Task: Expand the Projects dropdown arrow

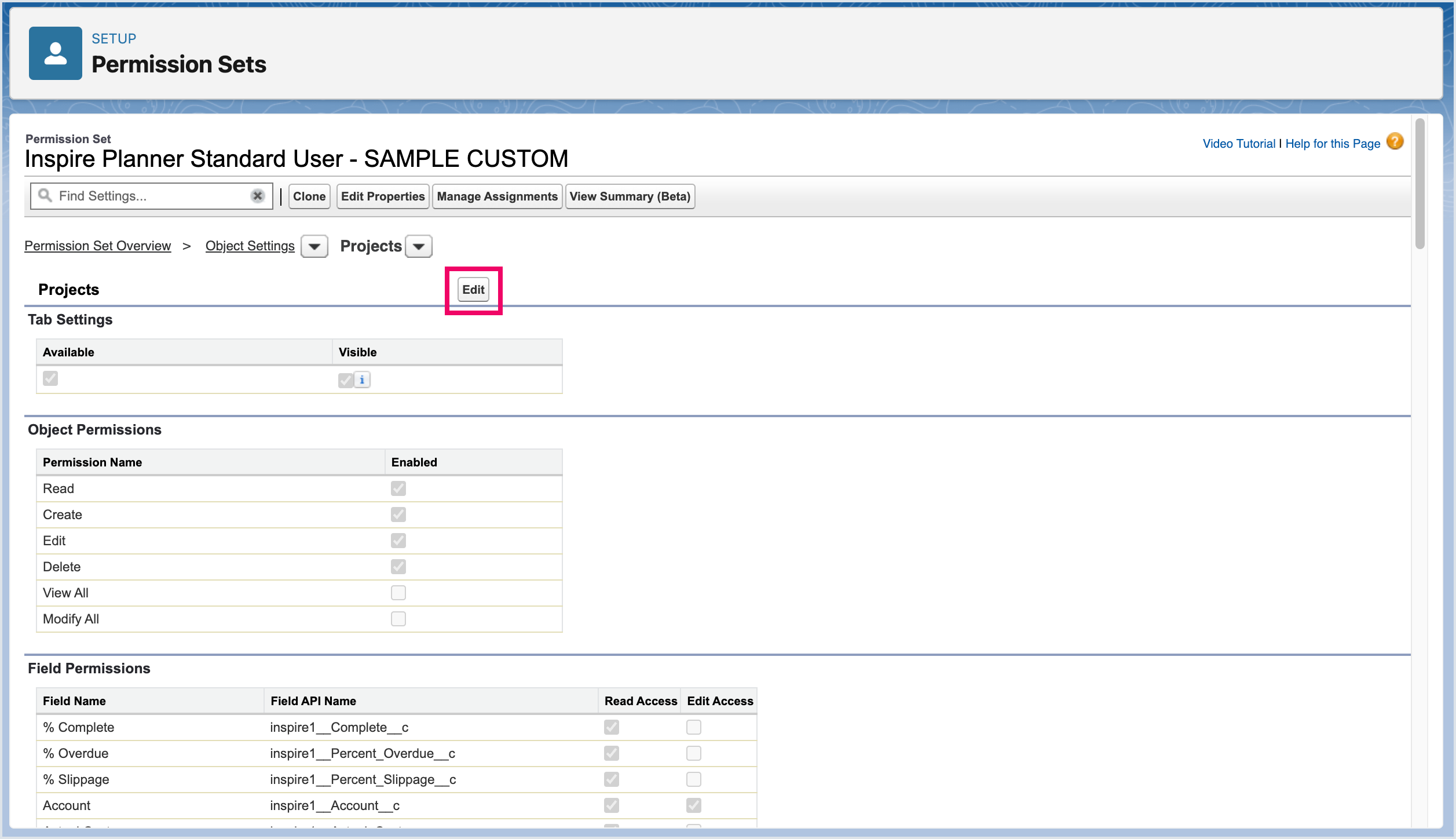Action: click(x=419, y=246)
